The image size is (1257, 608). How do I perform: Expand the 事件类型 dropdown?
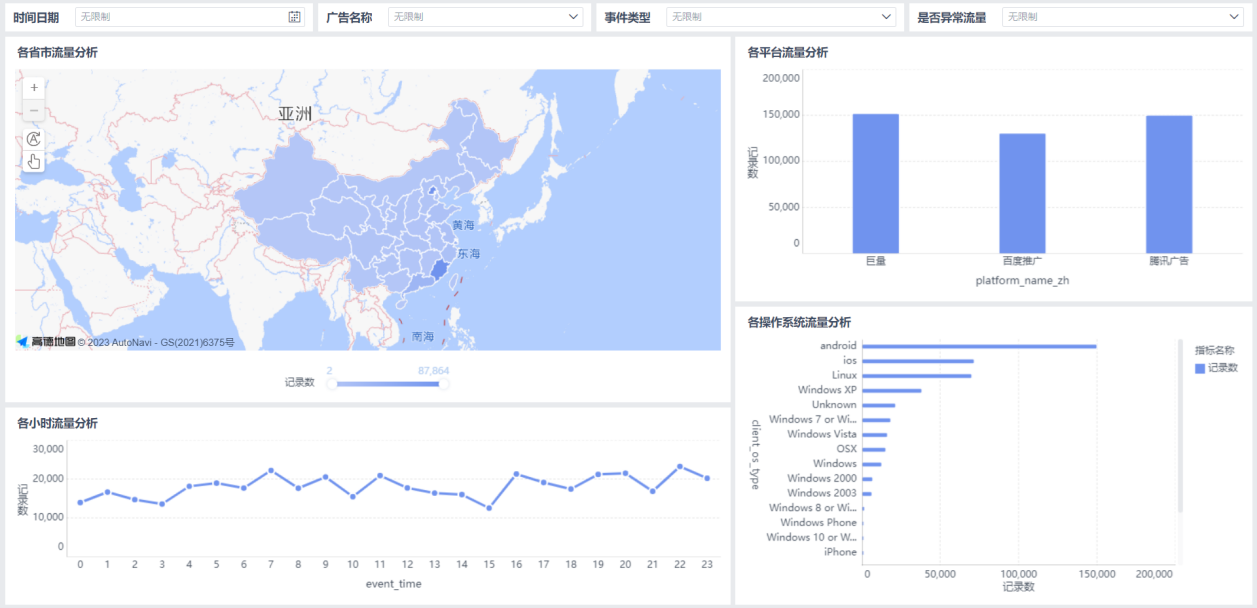tap(887, 17)
